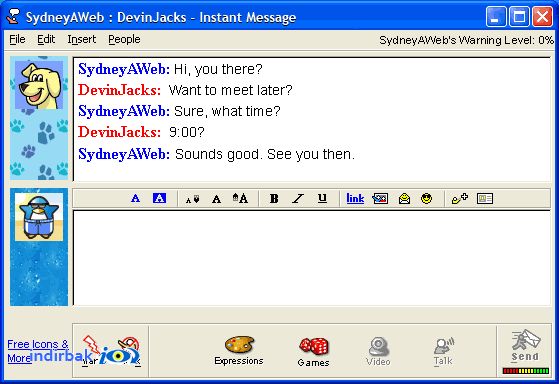
Task: Open the Insert menu
Action: click(82, 39)
